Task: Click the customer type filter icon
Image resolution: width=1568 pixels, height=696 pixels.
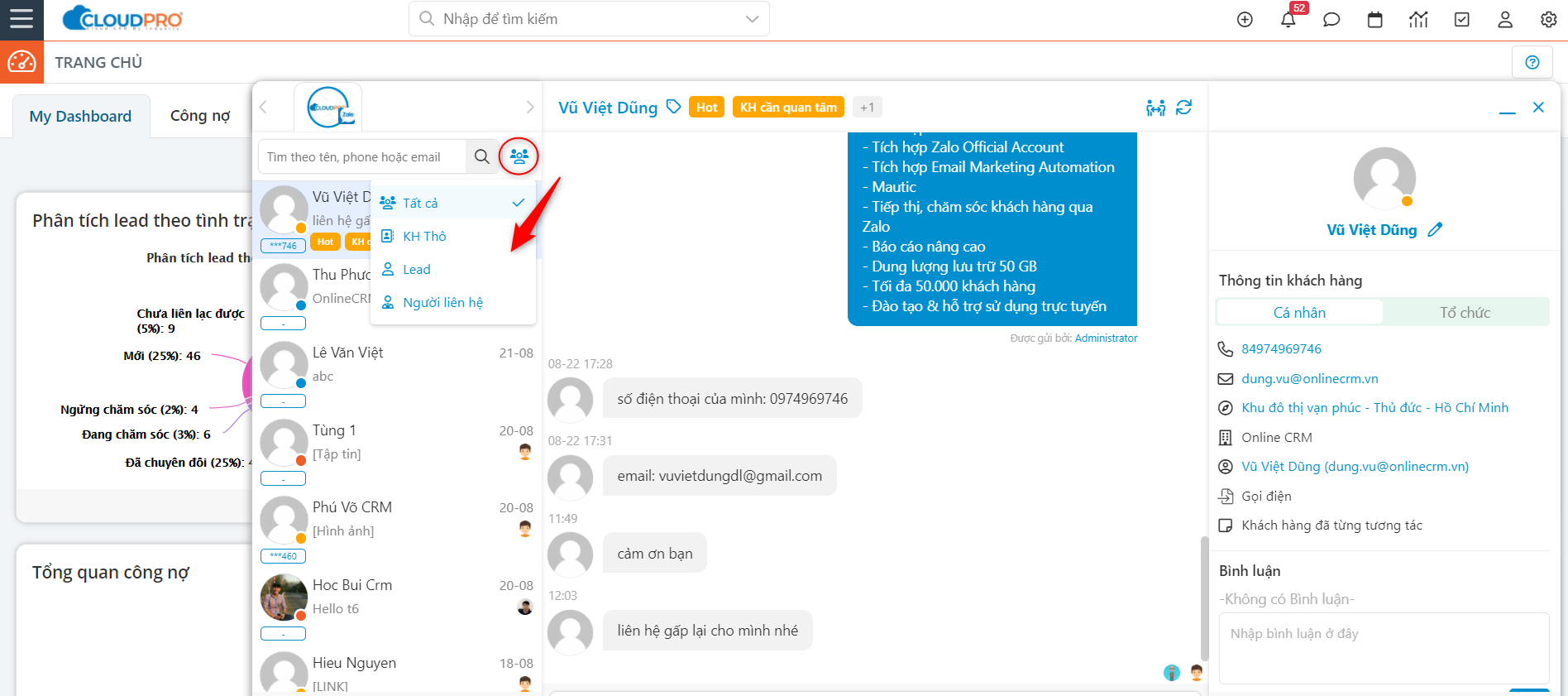Action: coord(519,156)
